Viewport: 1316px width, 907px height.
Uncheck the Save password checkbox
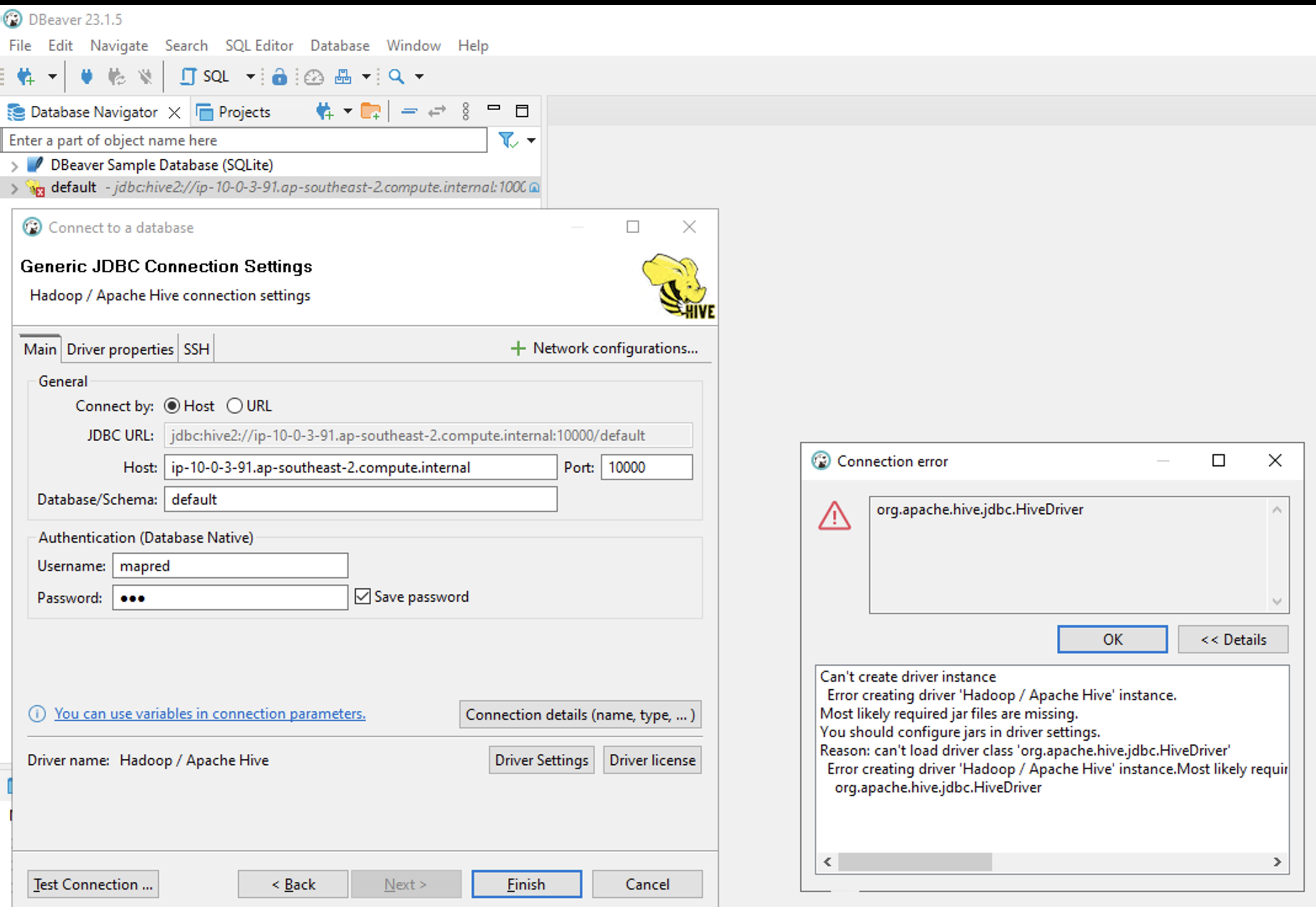pyautogui.click(x=363, y=596)
